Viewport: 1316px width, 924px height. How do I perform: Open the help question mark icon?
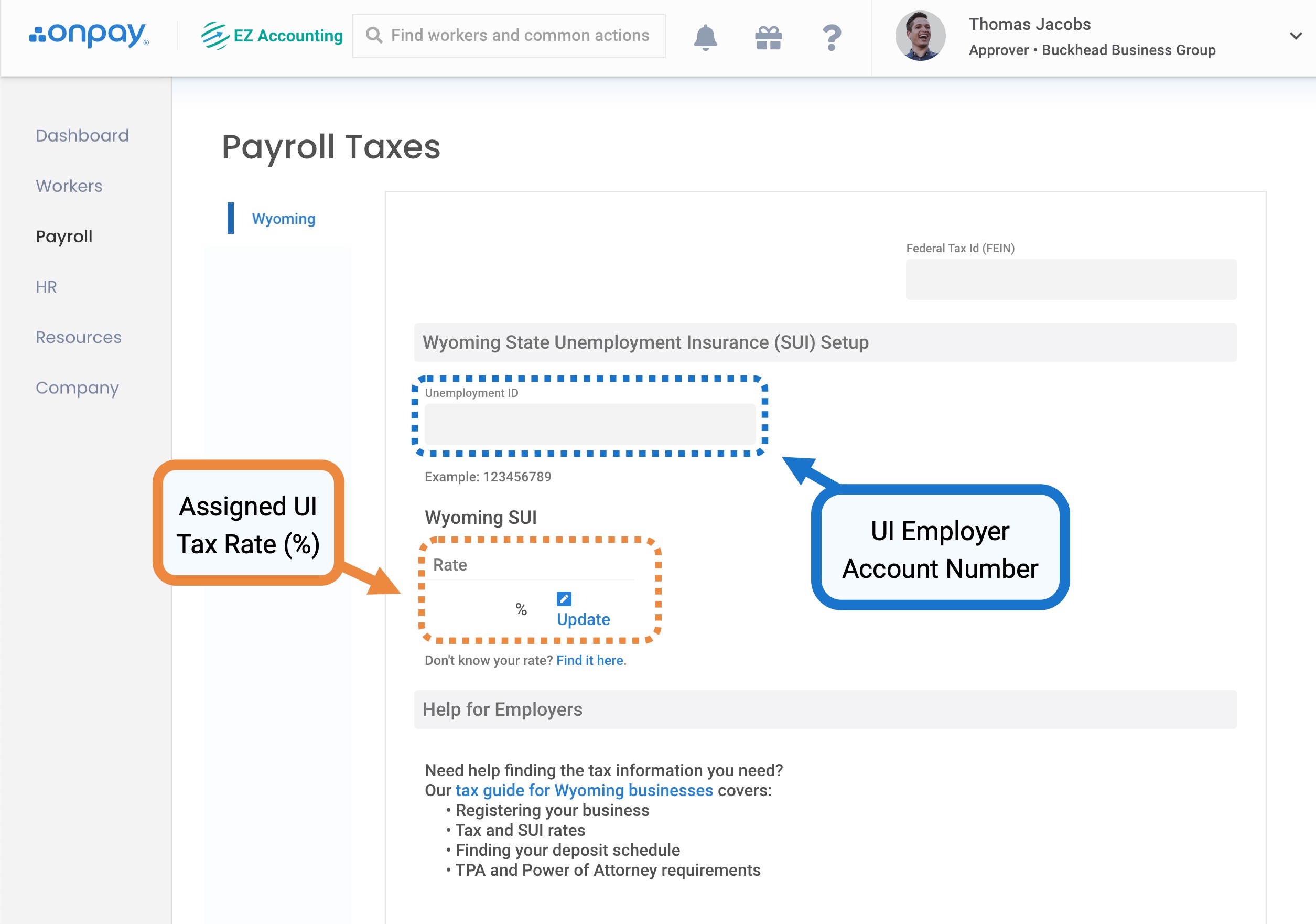[x=831, y=38]
